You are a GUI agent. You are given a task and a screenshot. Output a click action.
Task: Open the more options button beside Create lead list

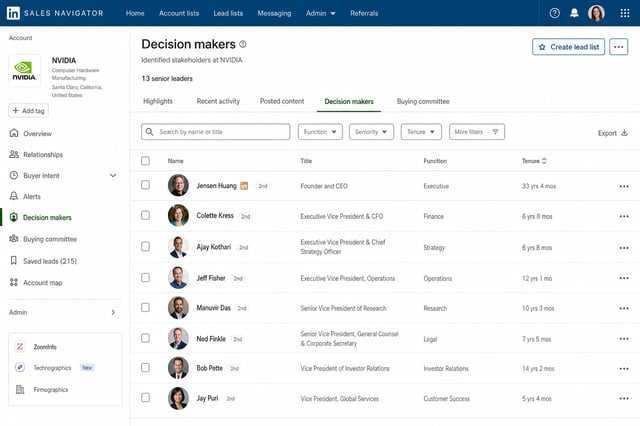pyautogui.click(x=618, y=47)
